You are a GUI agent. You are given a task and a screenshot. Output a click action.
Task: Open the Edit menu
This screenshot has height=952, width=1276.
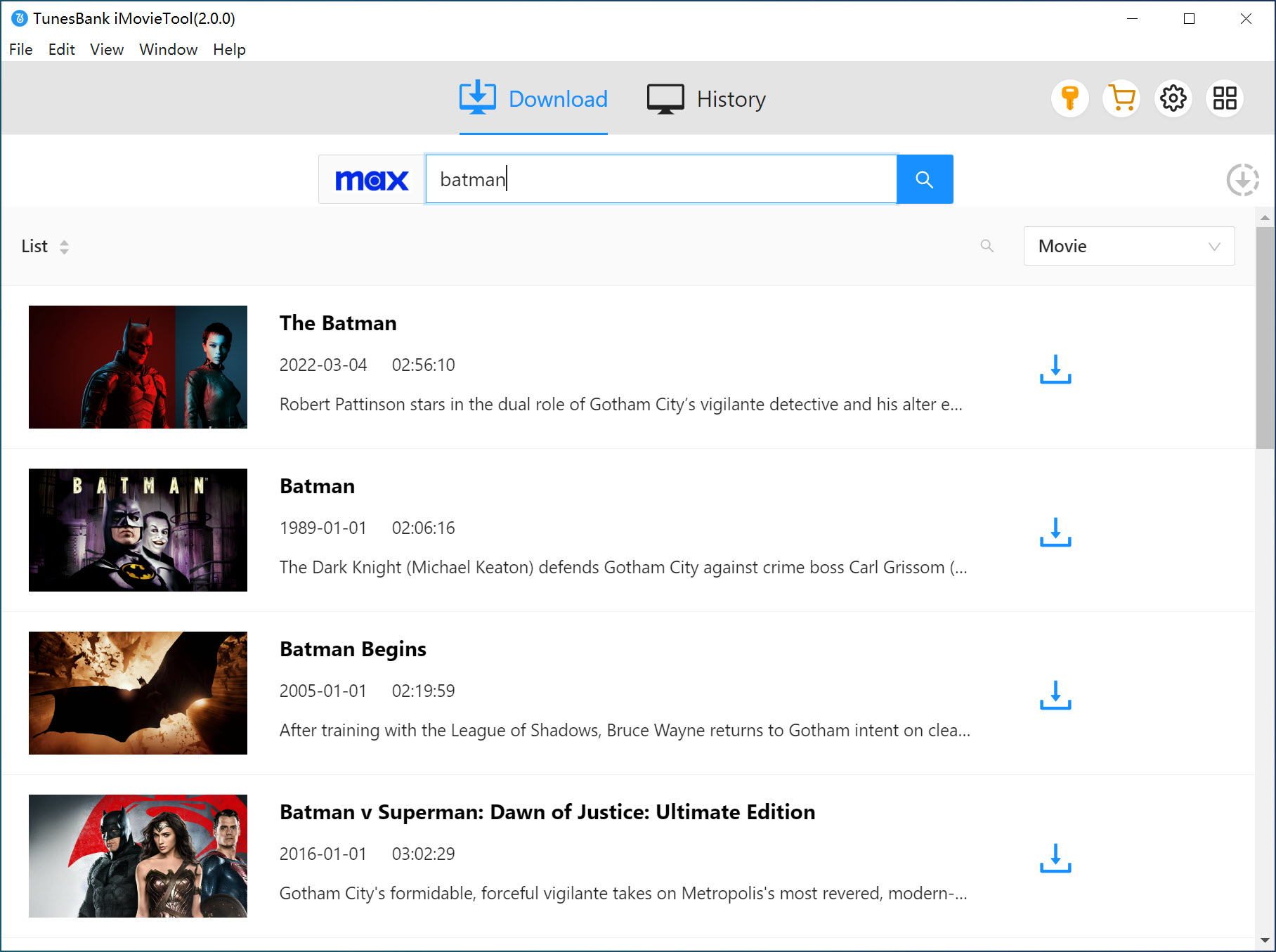pos(62,49)
